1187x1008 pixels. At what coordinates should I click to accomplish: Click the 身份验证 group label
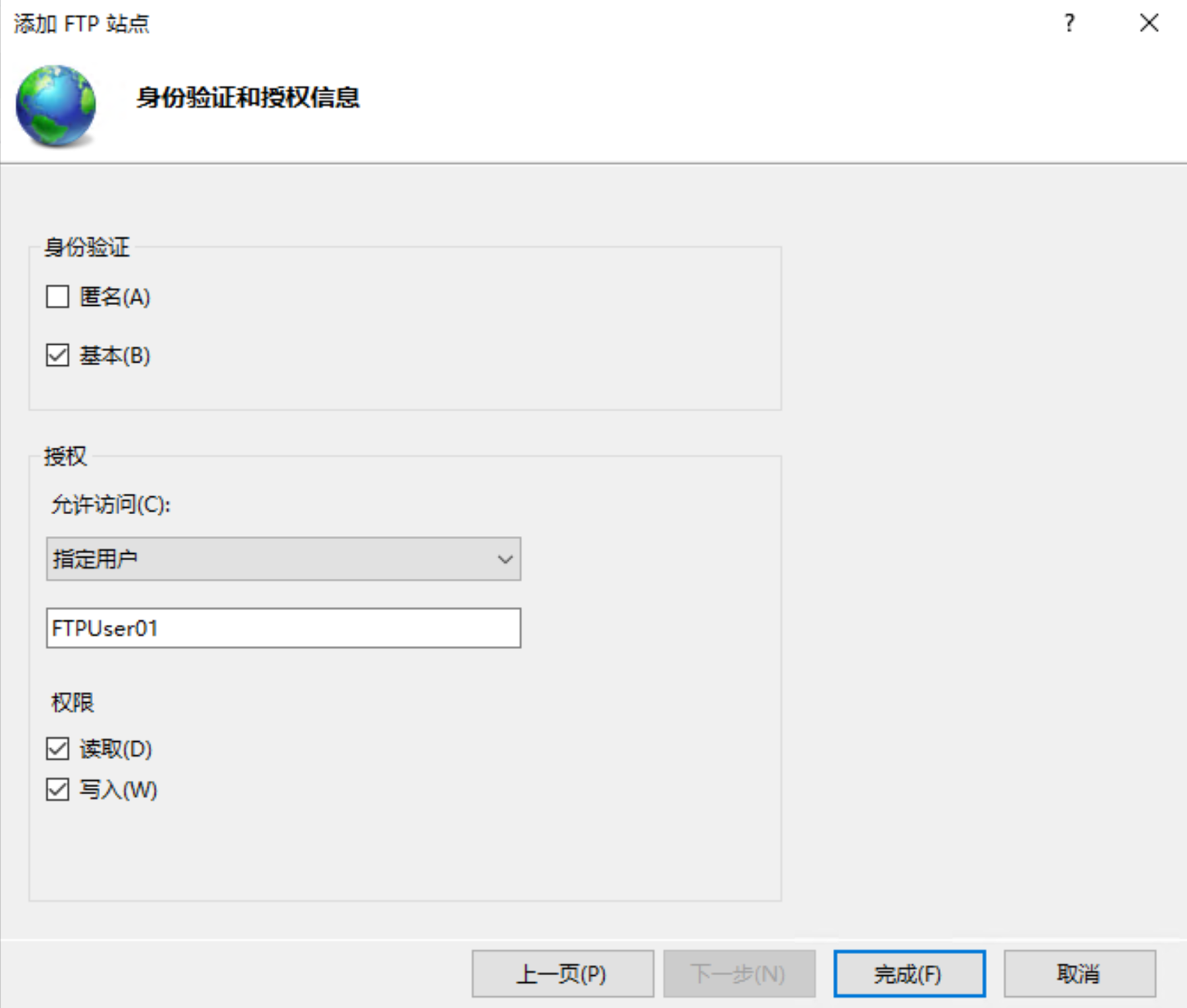87,247
